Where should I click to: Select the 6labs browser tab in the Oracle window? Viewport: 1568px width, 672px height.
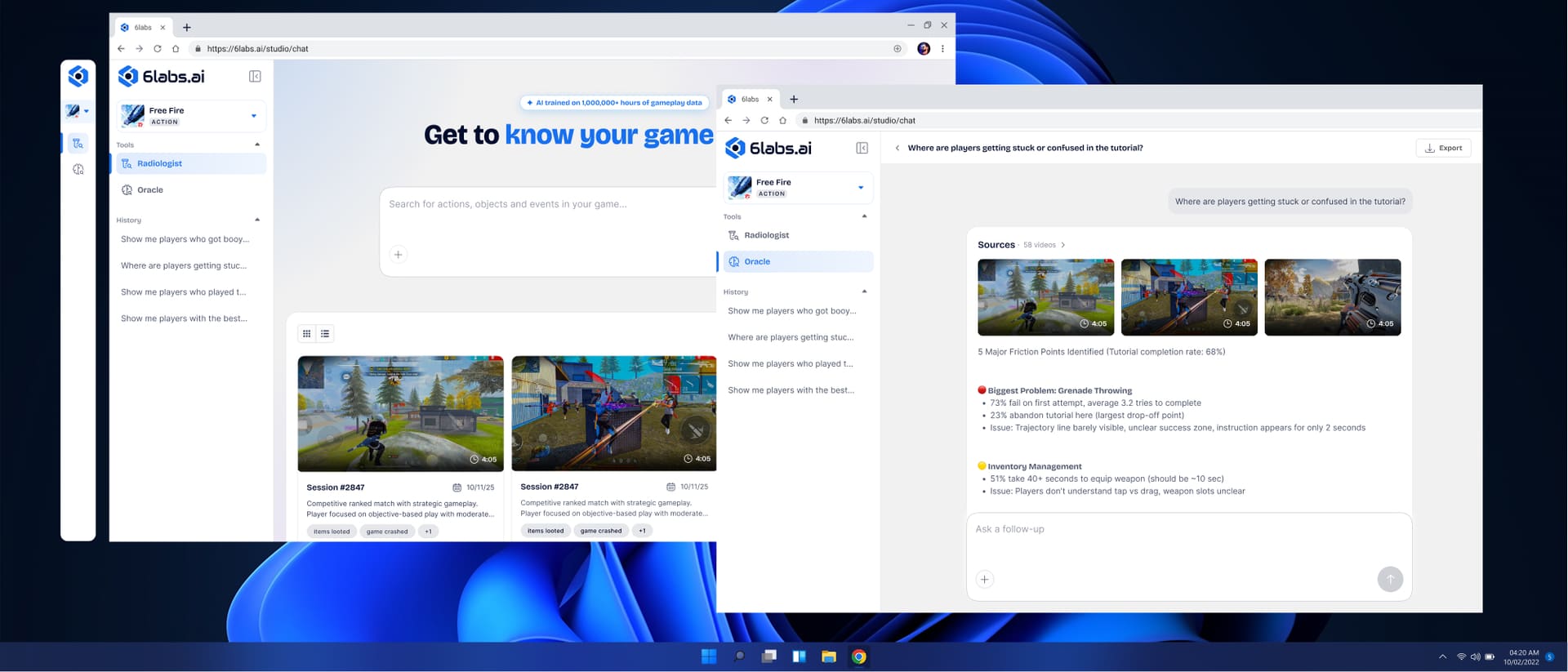point(750,100)
